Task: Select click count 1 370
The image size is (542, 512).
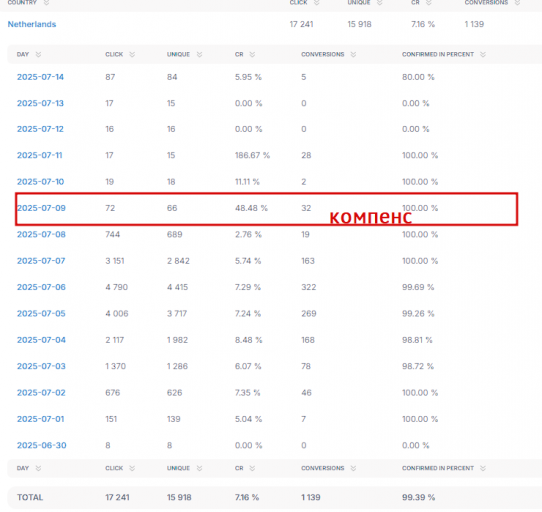Action: pyautogui.click(x=115, y=366)
